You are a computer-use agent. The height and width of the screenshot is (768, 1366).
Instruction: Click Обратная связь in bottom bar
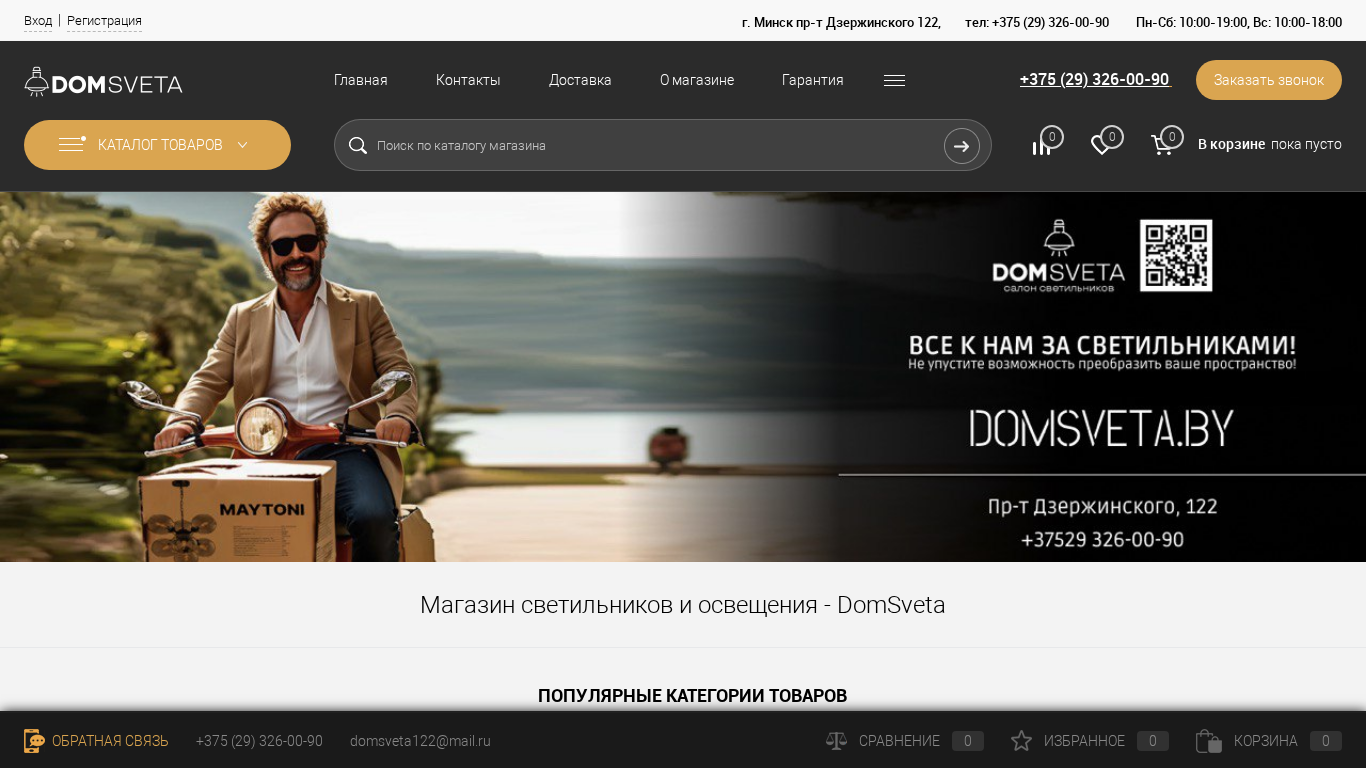click(110, 741)
